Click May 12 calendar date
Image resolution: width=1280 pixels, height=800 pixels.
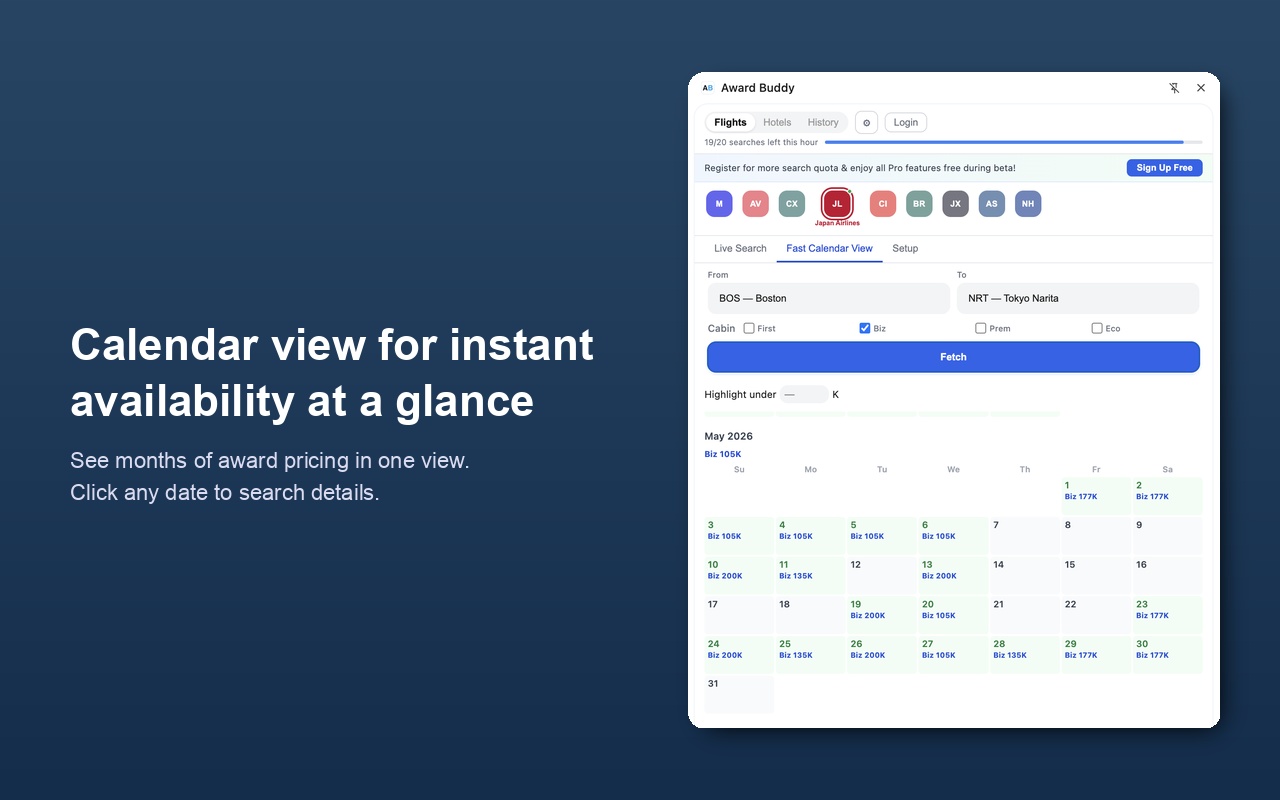(882, 575)
